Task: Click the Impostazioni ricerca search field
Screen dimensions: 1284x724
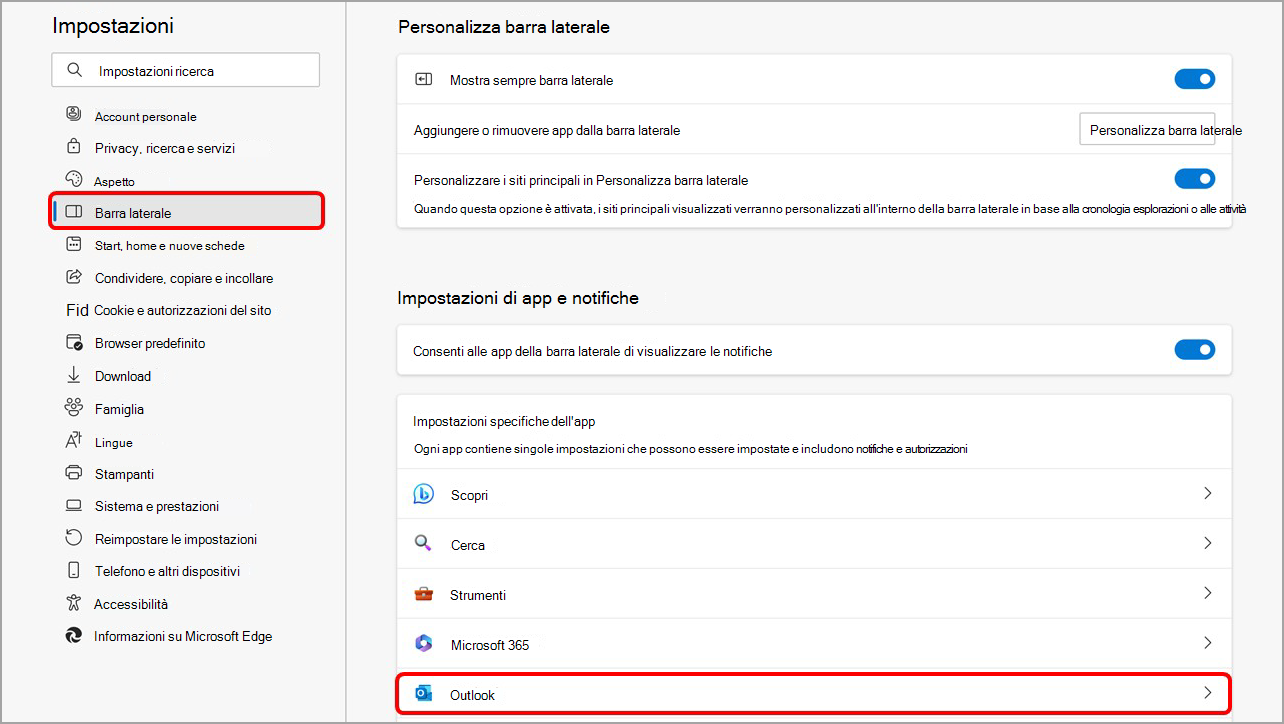Action: (x=186, y=70)
